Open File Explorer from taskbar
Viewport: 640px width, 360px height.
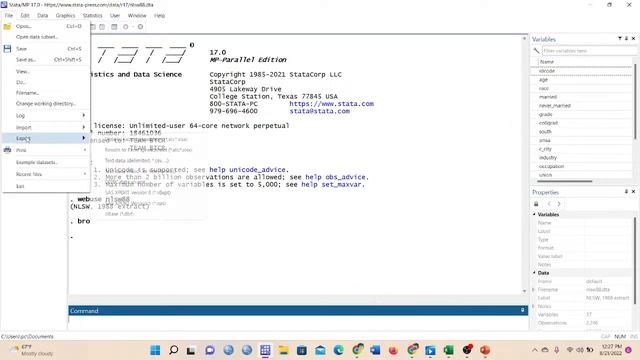[283, 350]
